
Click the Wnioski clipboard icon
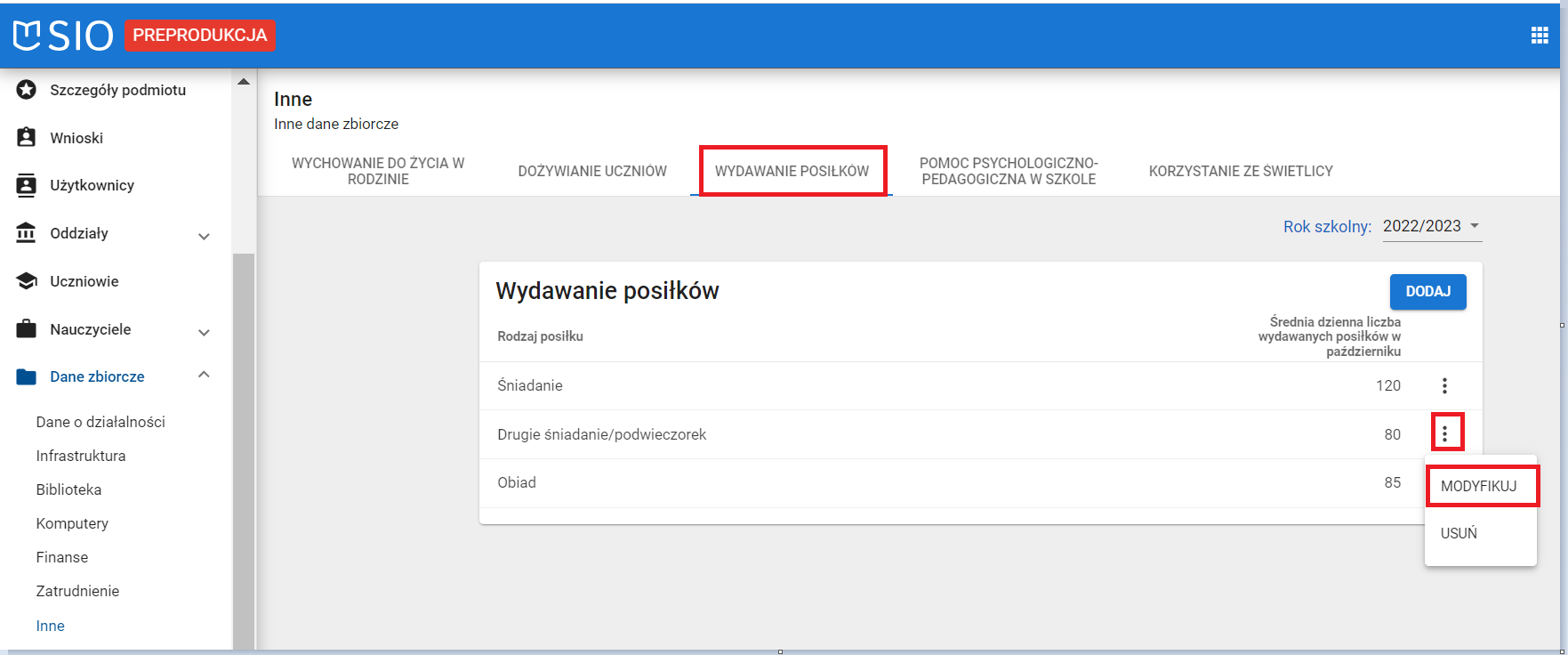pyautogui.click(x=27, y=137)
